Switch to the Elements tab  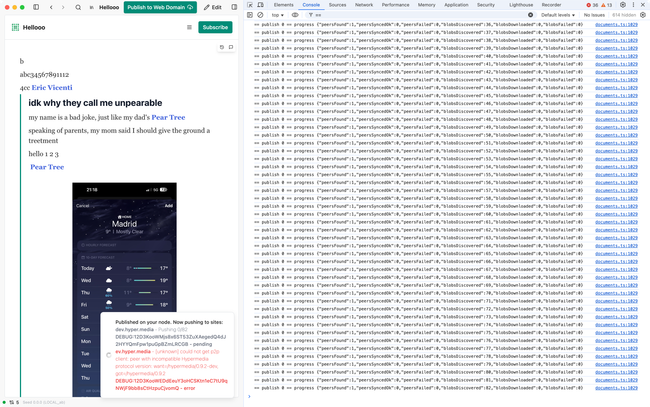pyautogui.click(x=283, y=5)
